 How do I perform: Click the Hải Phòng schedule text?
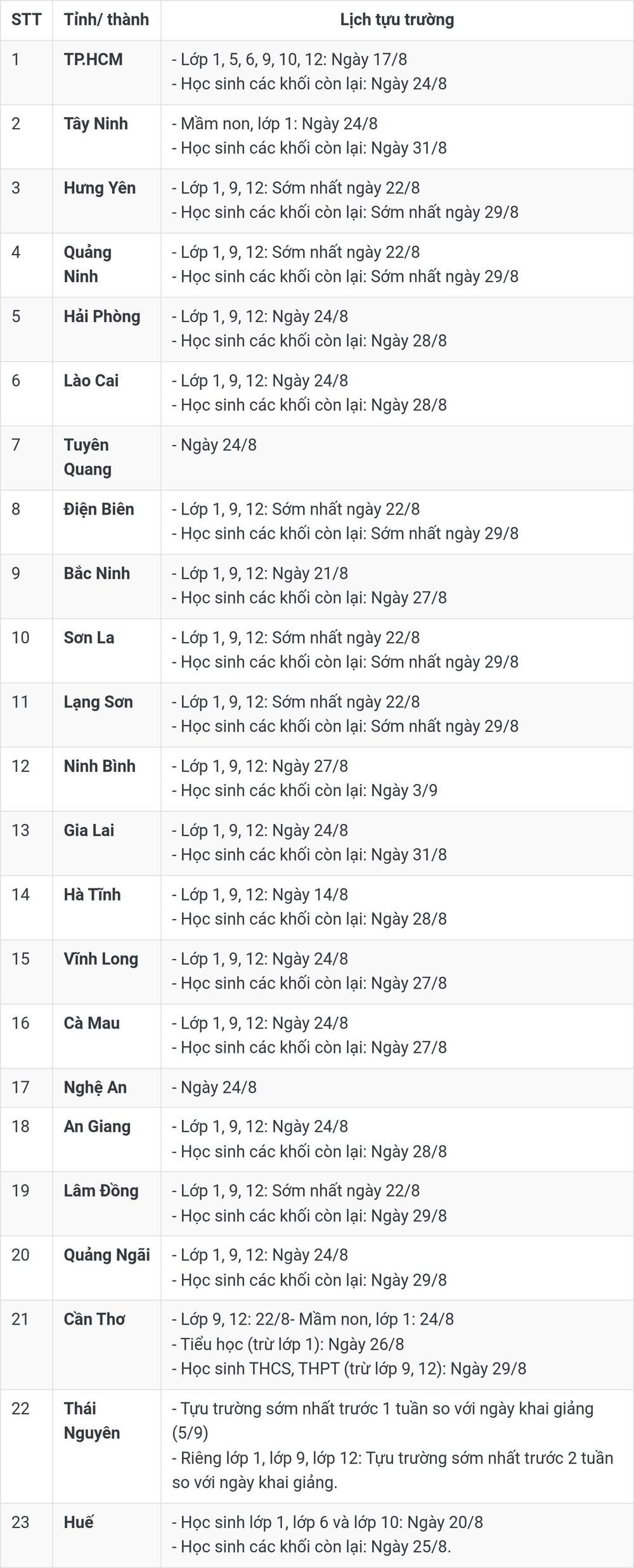point(309,328)
